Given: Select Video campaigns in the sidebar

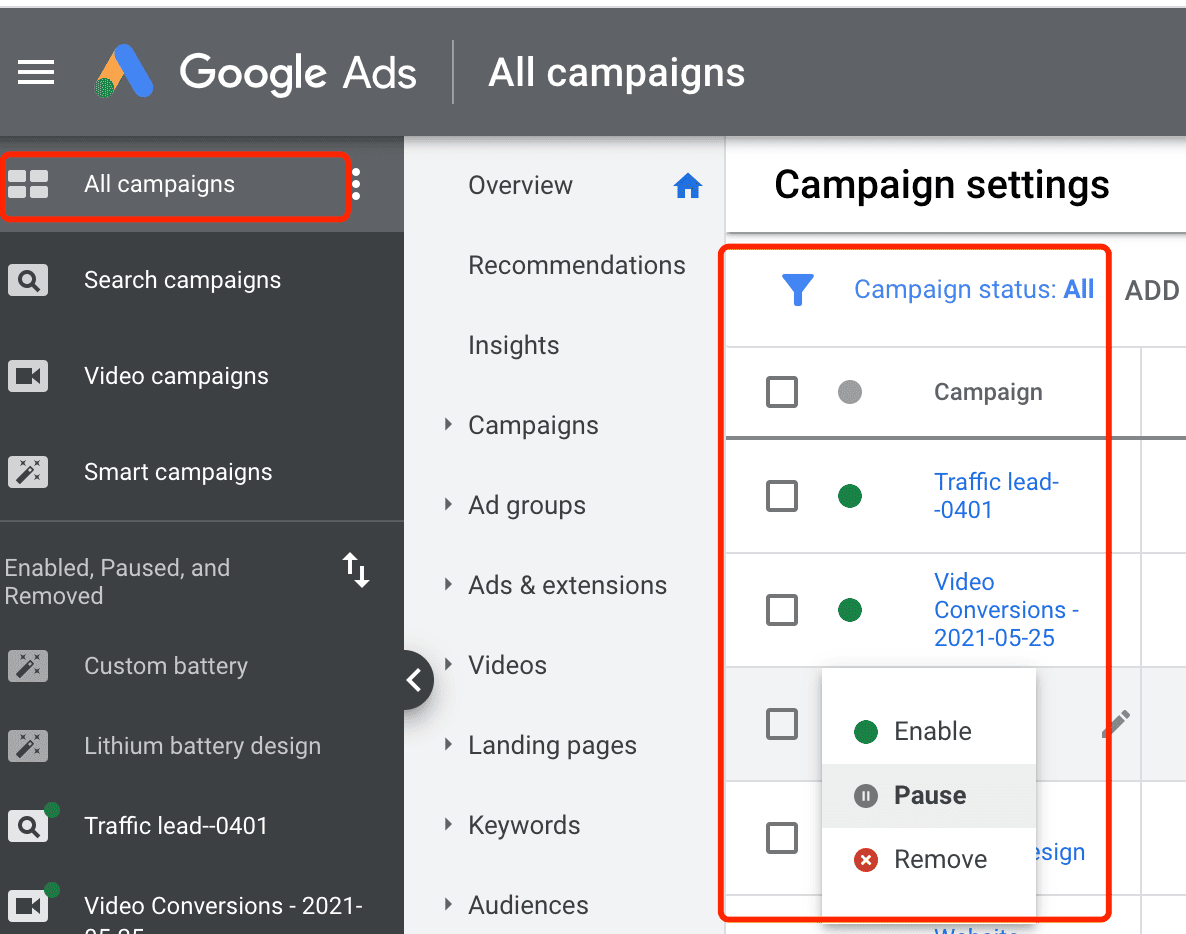Looking at the screenshot, I should coord(176,376).
